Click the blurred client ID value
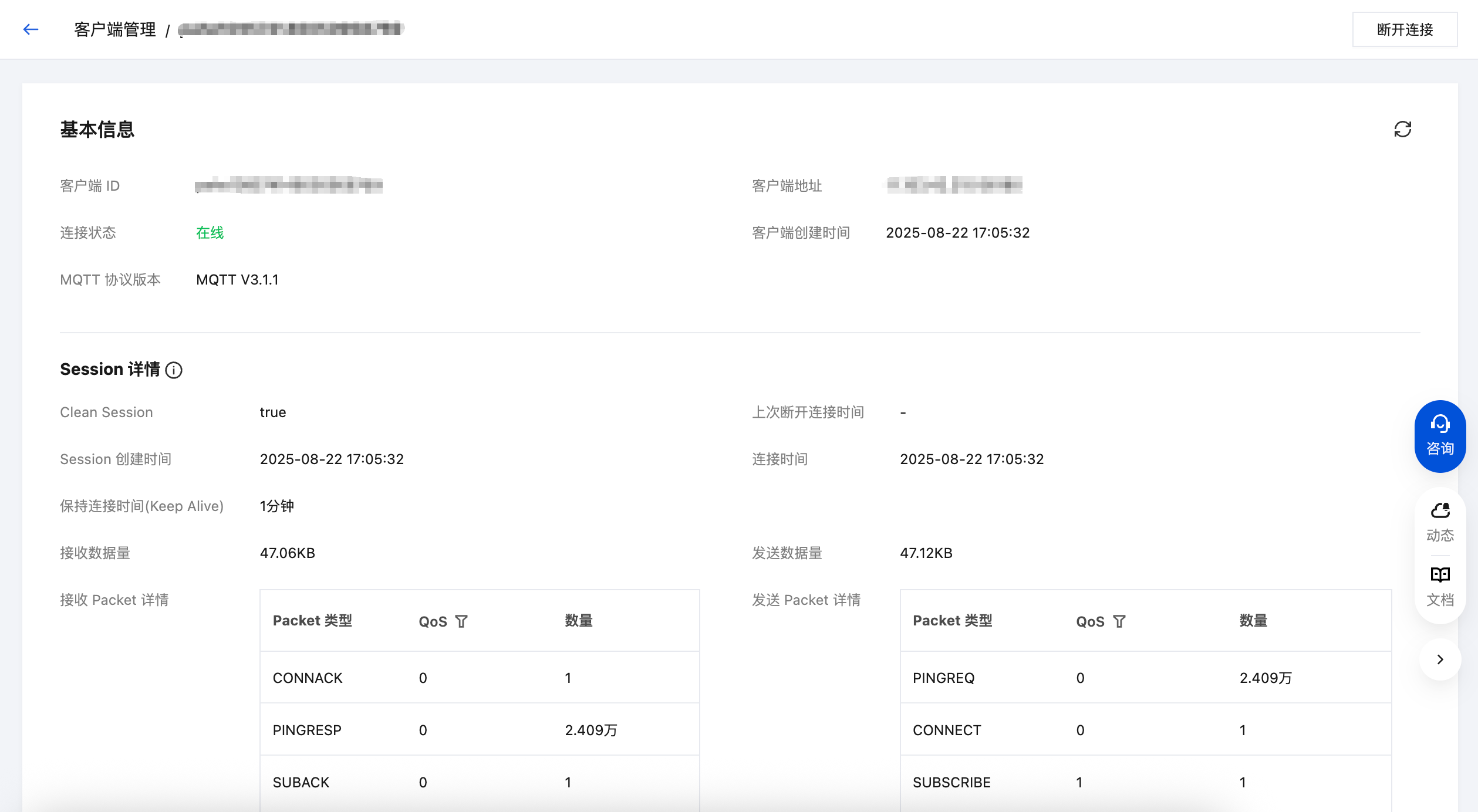 tap(288, 185)
